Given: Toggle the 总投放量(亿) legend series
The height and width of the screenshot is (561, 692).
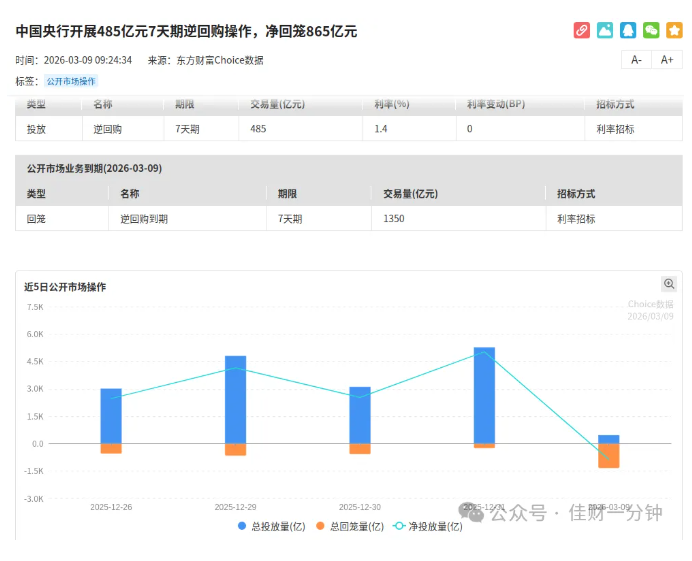Looking at the screenshot, I should pyautogui.click(x=271, y=526).
